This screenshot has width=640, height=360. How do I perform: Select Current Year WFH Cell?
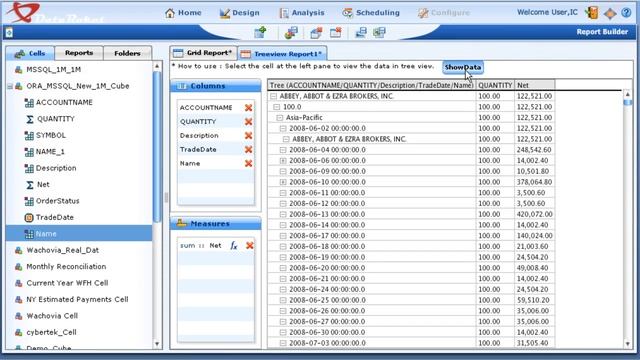pos(67,283)
